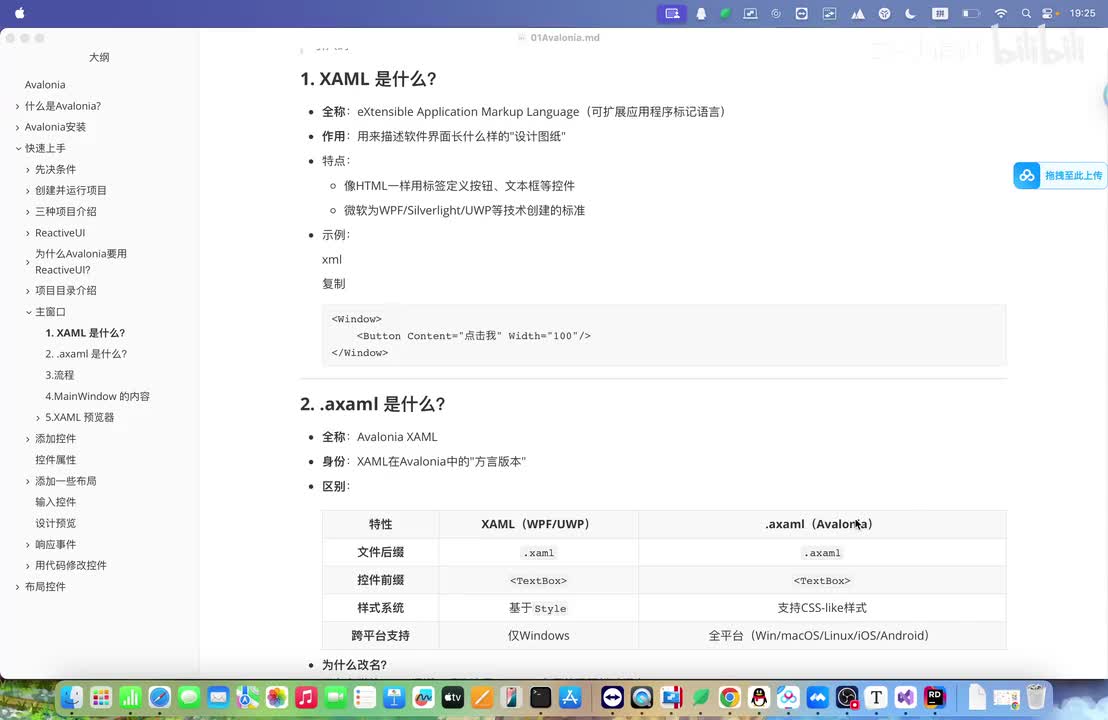This screenshot has width=1108, height=720.
Task: Click the cloud upload floating widget
Action: (1059, 175)
